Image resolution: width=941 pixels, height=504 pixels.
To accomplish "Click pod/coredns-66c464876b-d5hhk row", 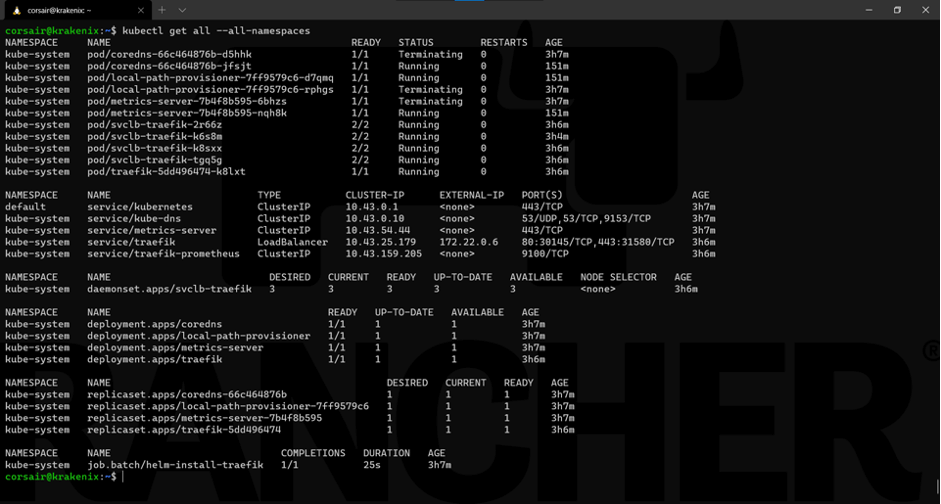I will (287, 55).
